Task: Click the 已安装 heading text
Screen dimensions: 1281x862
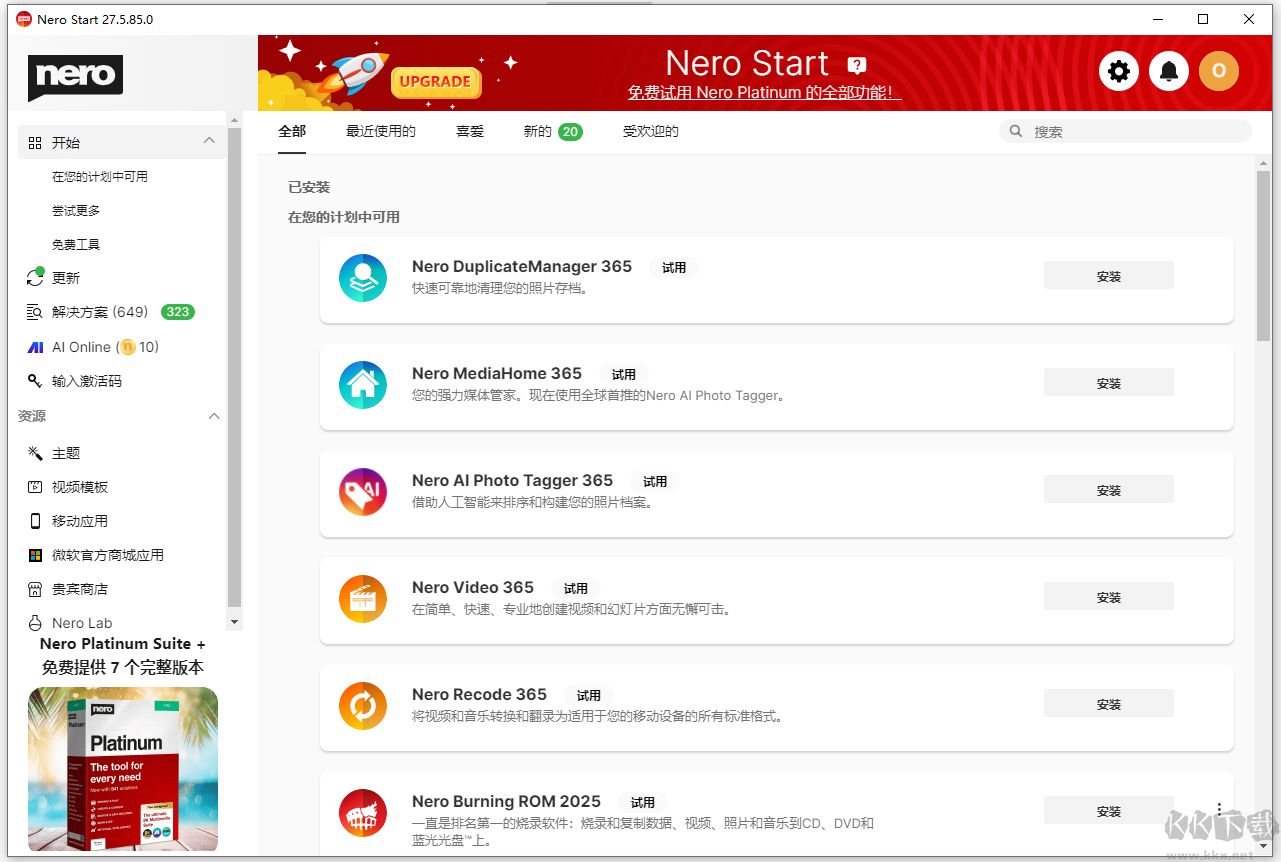Action: 309,187
